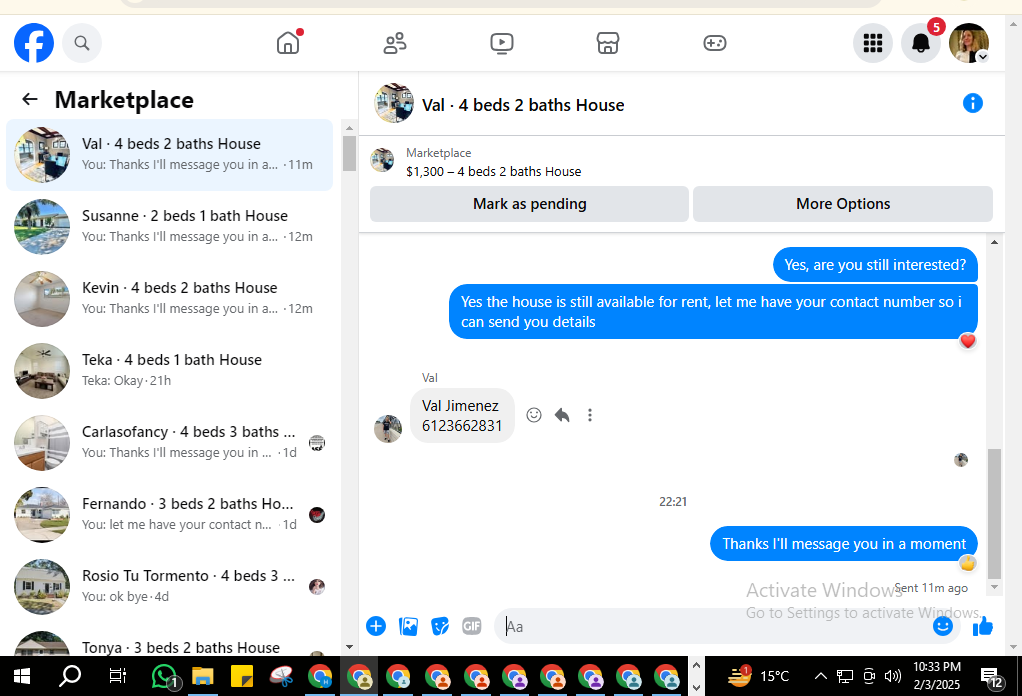
Task: Reply to Val Jimenez message
Action: click(562, 415)
